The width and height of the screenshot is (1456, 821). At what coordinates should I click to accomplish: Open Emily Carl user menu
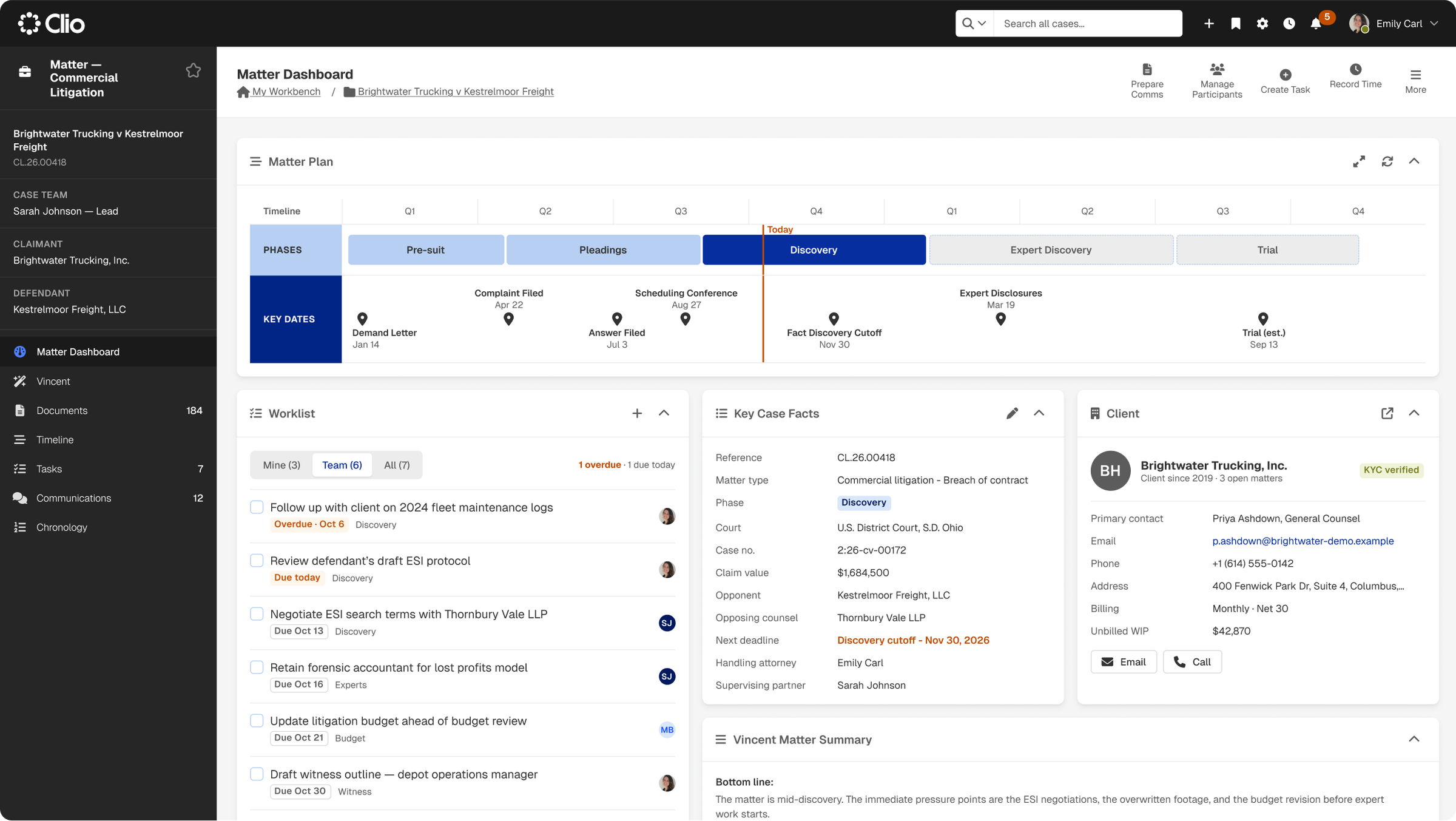[x=1394, y=24]
